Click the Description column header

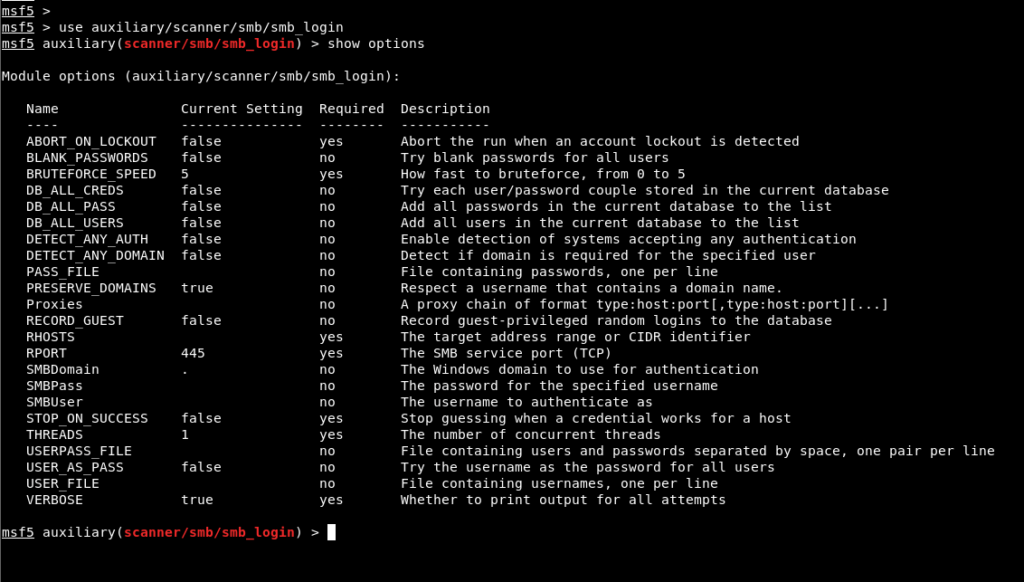click(445, 108)
